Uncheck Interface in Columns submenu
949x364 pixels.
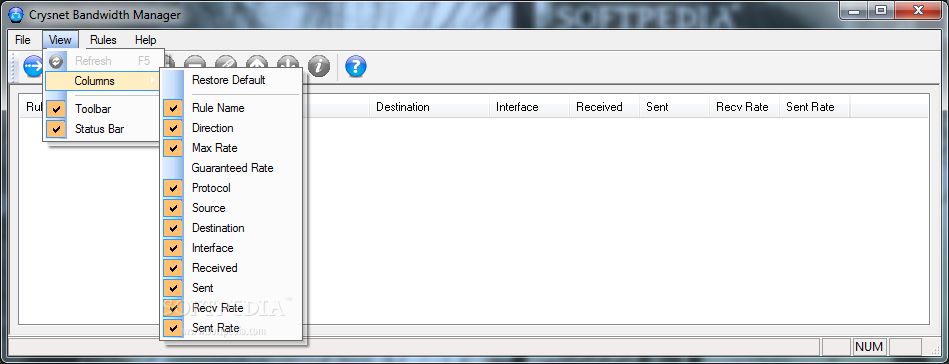tap(231, 248)
